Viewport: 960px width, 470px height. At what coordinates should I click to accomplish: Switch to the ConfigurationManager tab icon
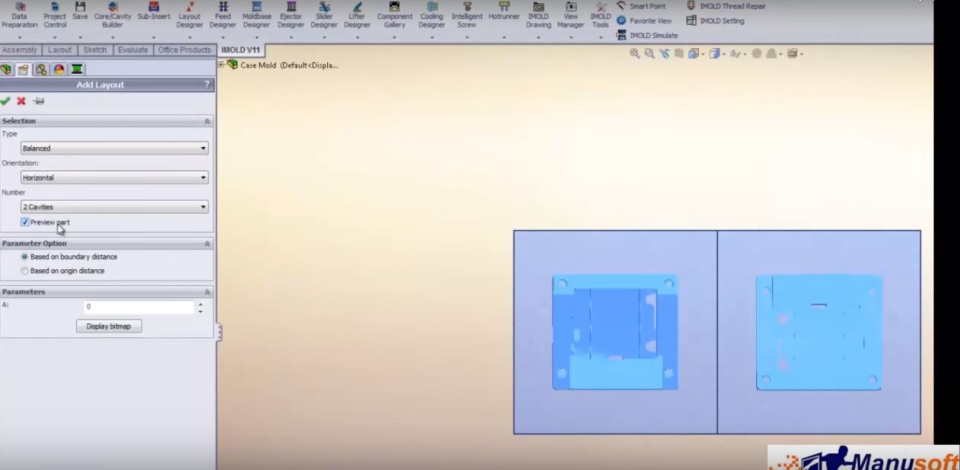pyautogui.click(x=41, y=69)
